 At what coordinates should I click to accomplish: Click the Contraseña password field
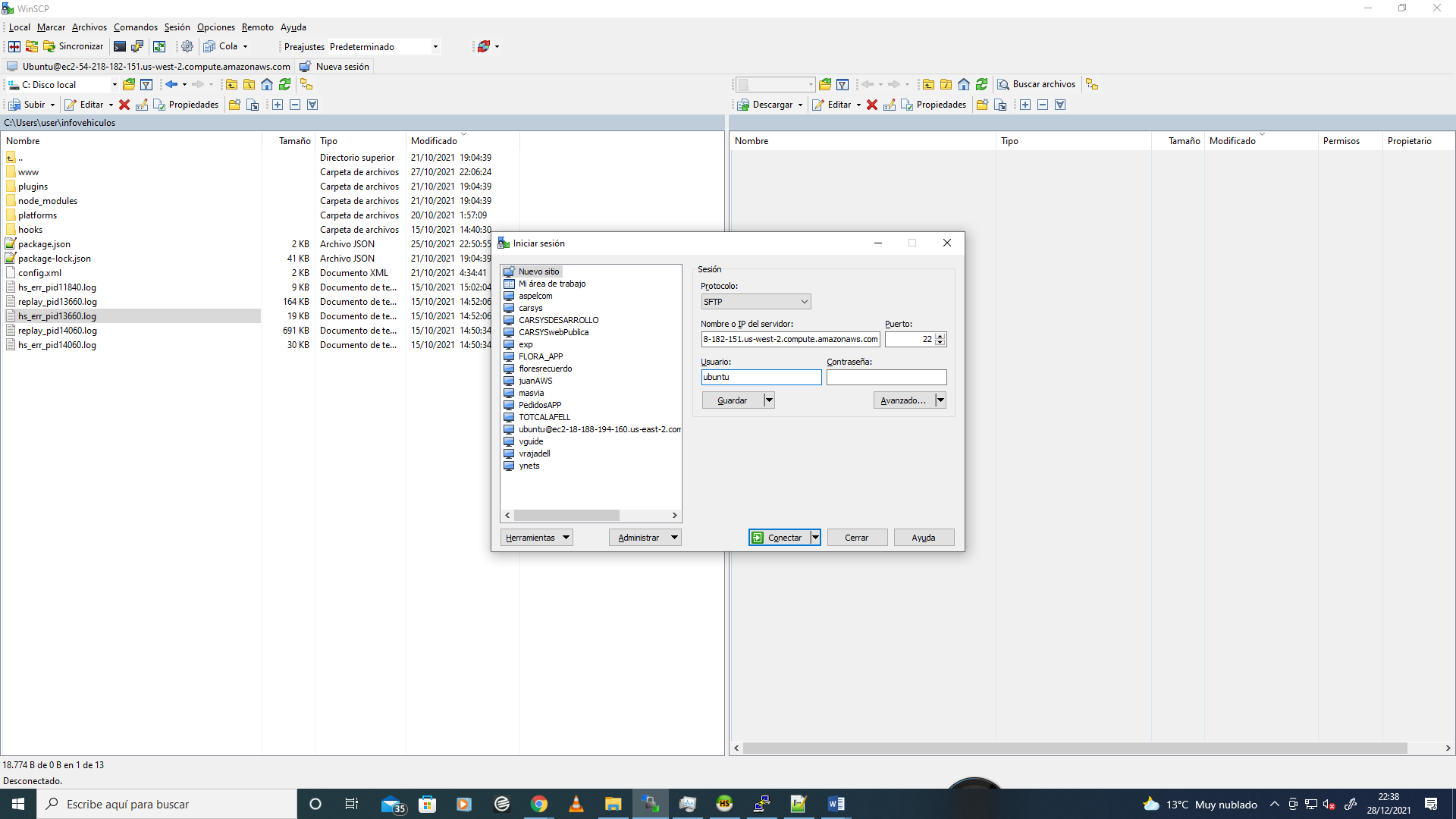tap(886, 377)
